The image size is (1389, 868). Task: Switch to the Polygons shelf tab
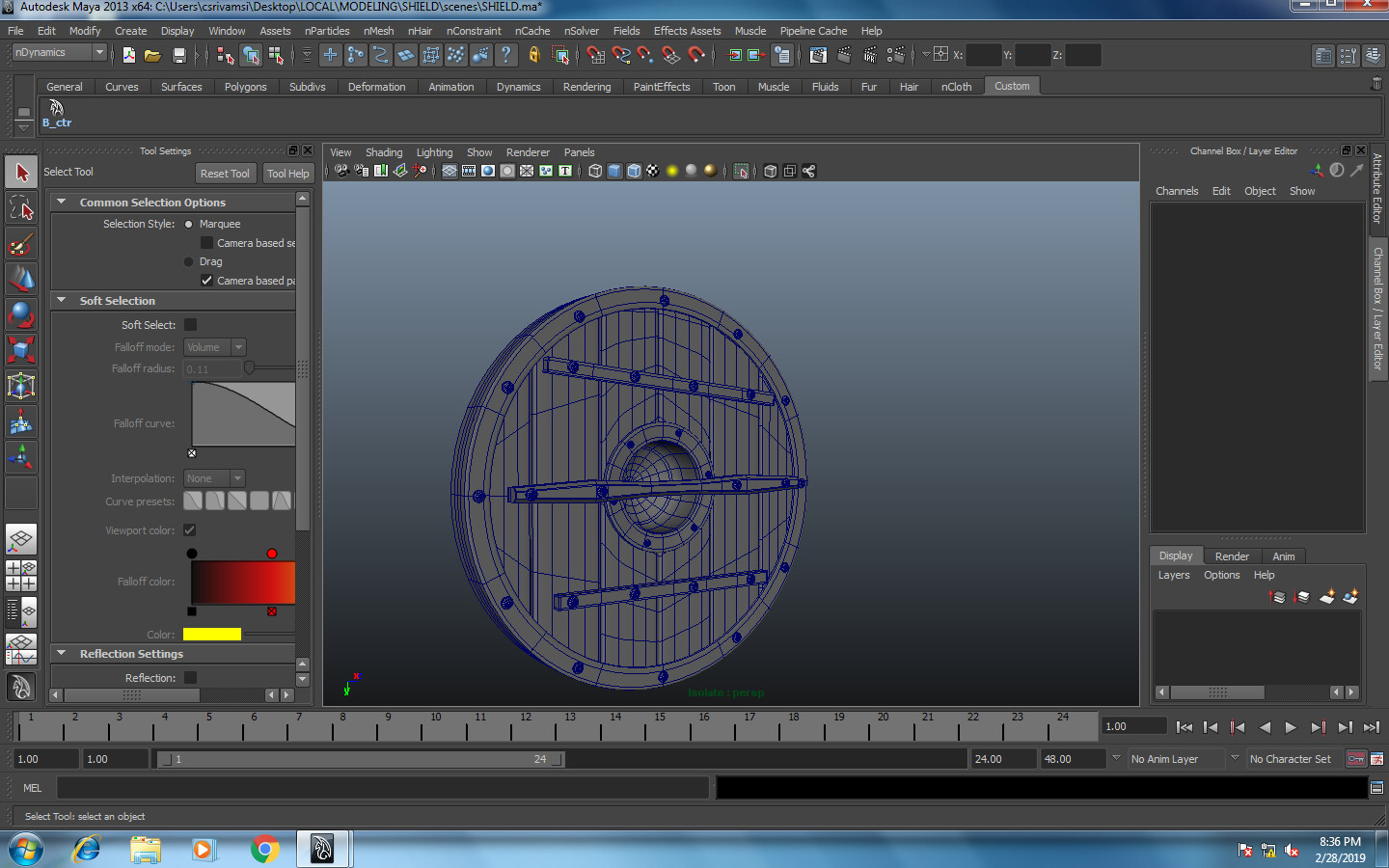(245, 87)
